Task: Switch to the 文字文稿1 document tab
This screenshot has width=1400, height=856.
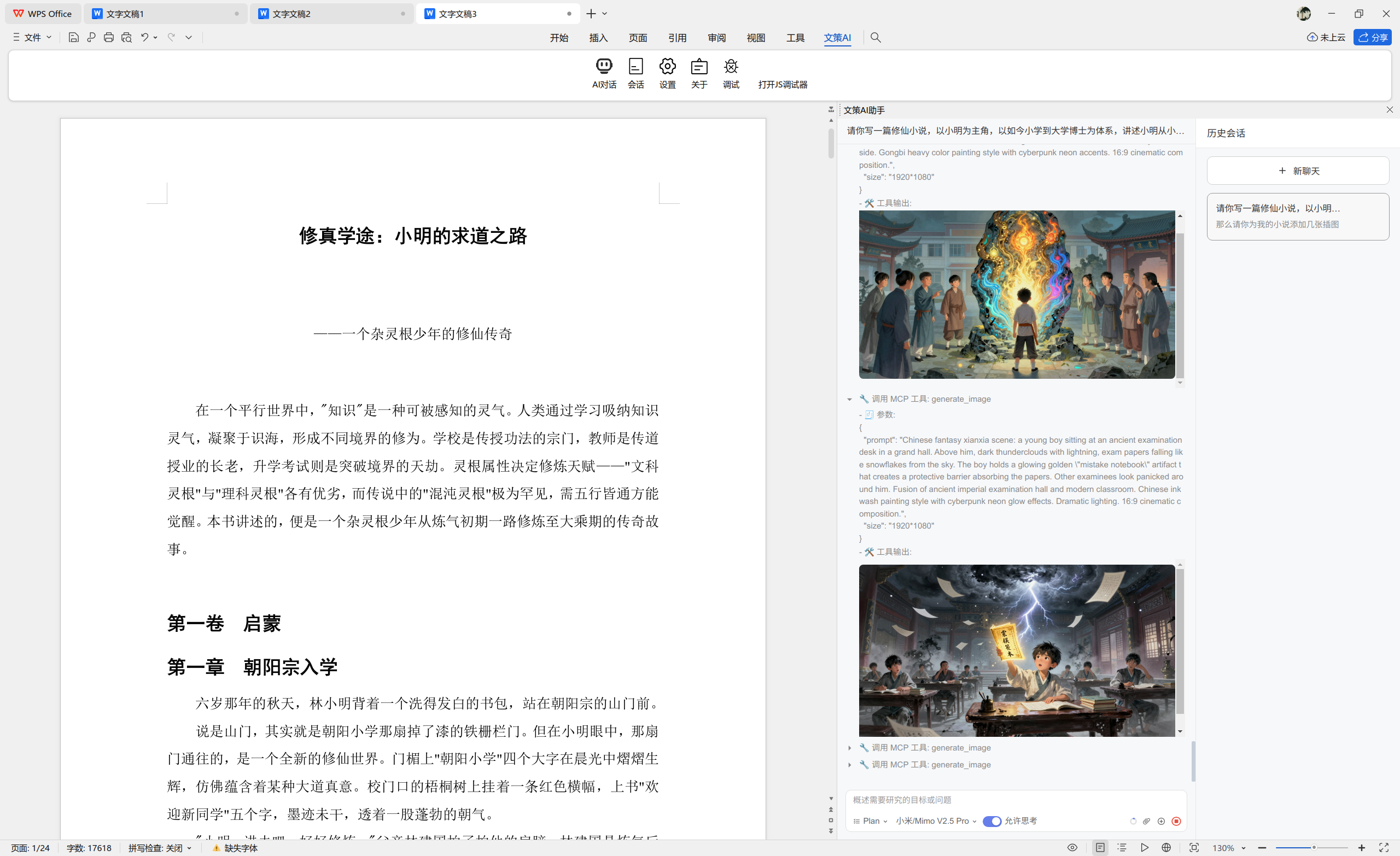Action: (165, 14)
